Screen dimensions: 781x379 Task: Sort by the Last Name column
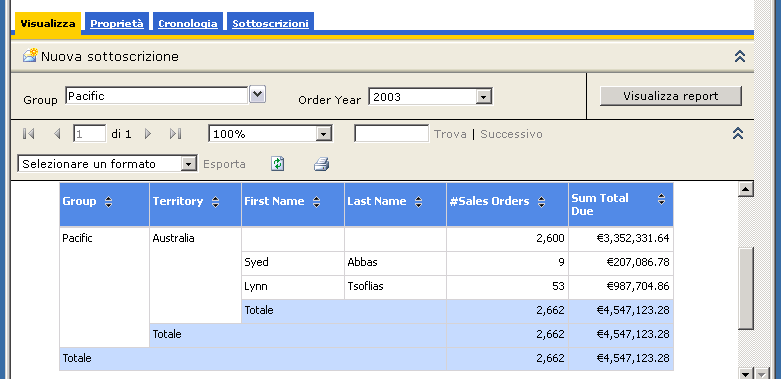(418, 202)
